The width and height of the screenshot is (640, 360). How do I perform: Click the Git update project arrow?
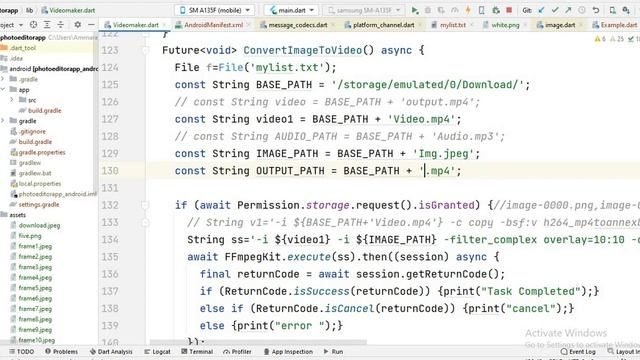coord(542,10)
